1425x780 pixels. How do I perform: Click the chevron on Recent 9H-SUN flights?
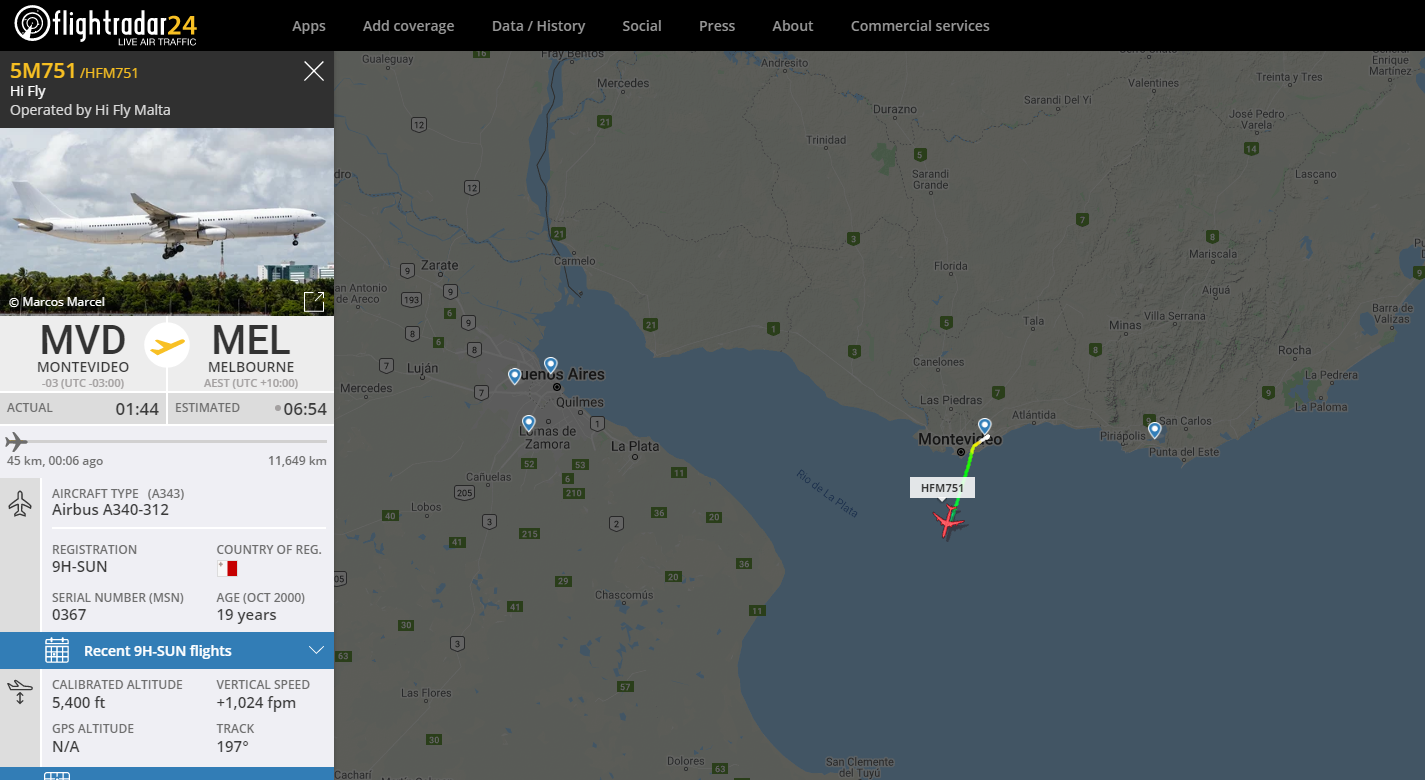click(x=316, y=651)
